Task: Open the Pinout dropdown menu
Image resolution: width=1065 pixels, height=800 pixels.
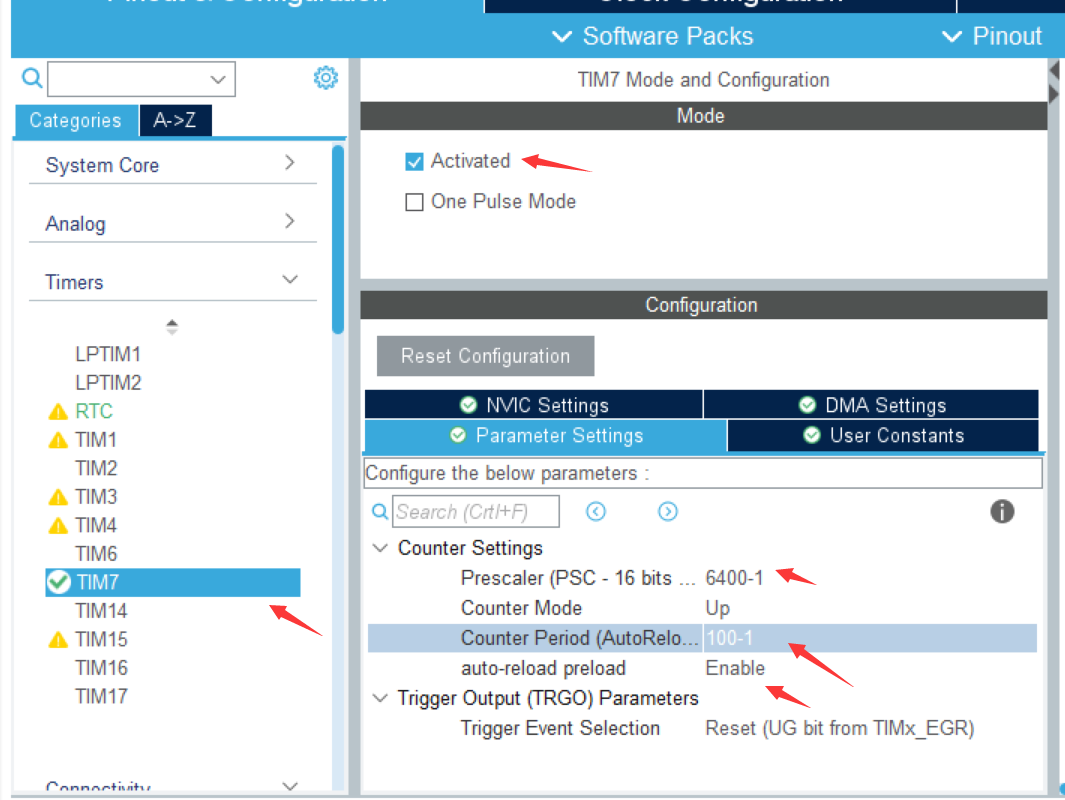Action: coord(992,36)
